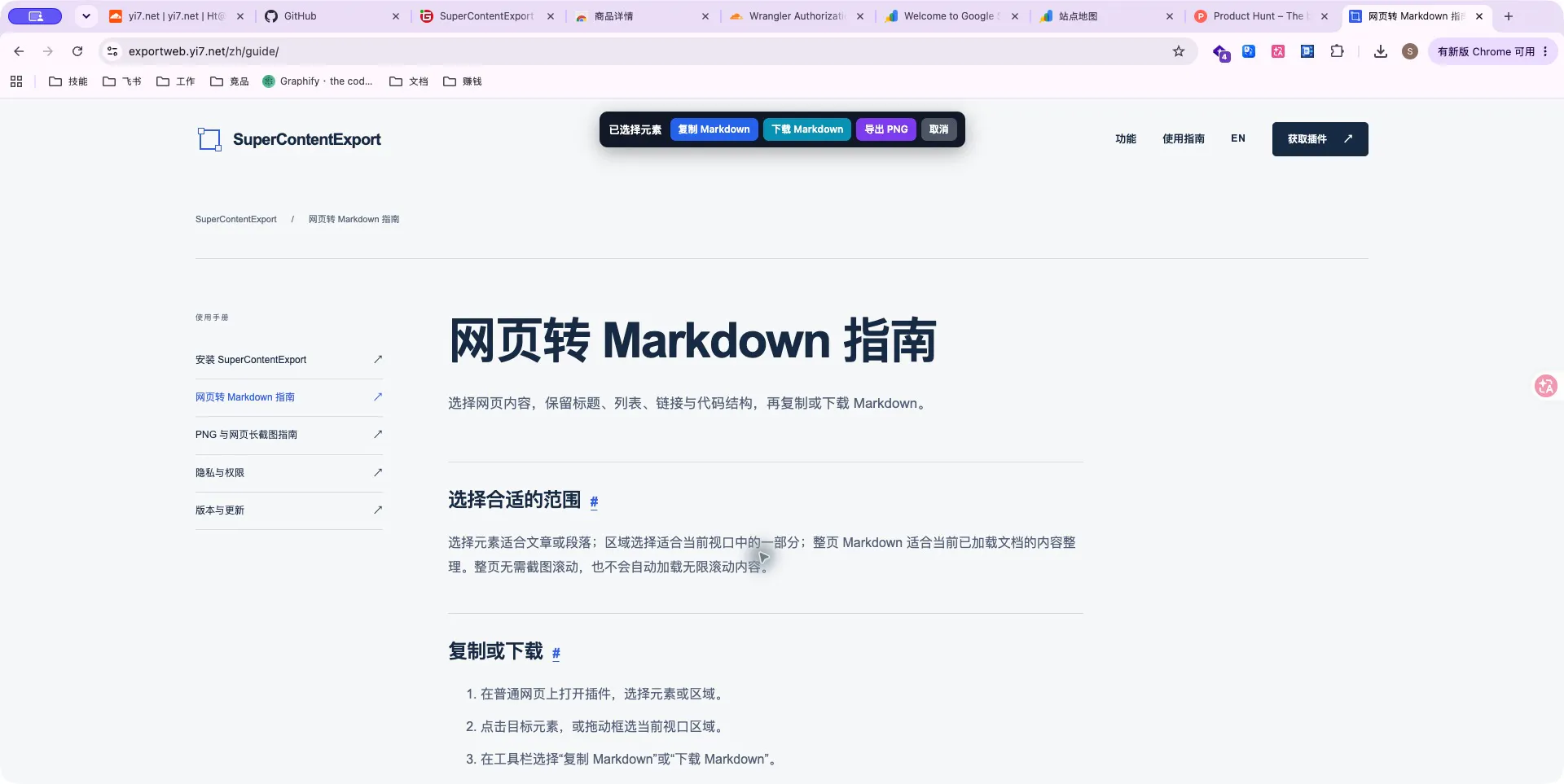This screenshot has height=784, width=1564.
Task: Click the 获取插件 button
Action: click(1320, 139)
